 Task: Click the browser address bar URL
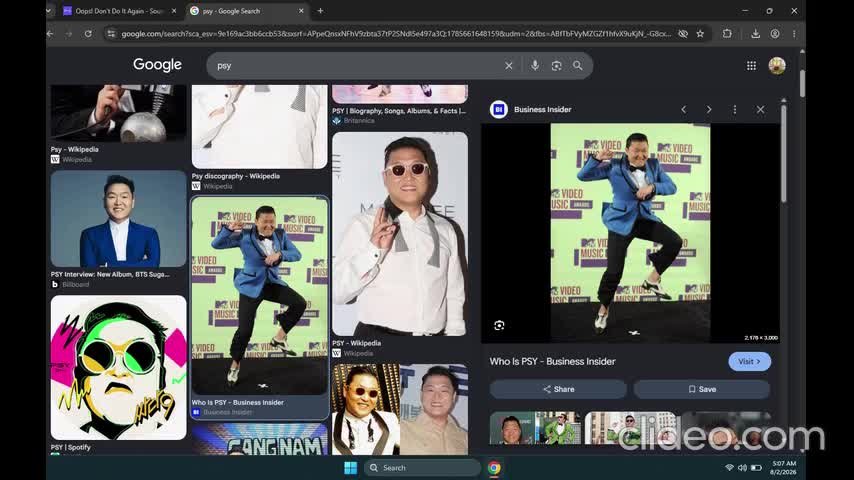396,34
